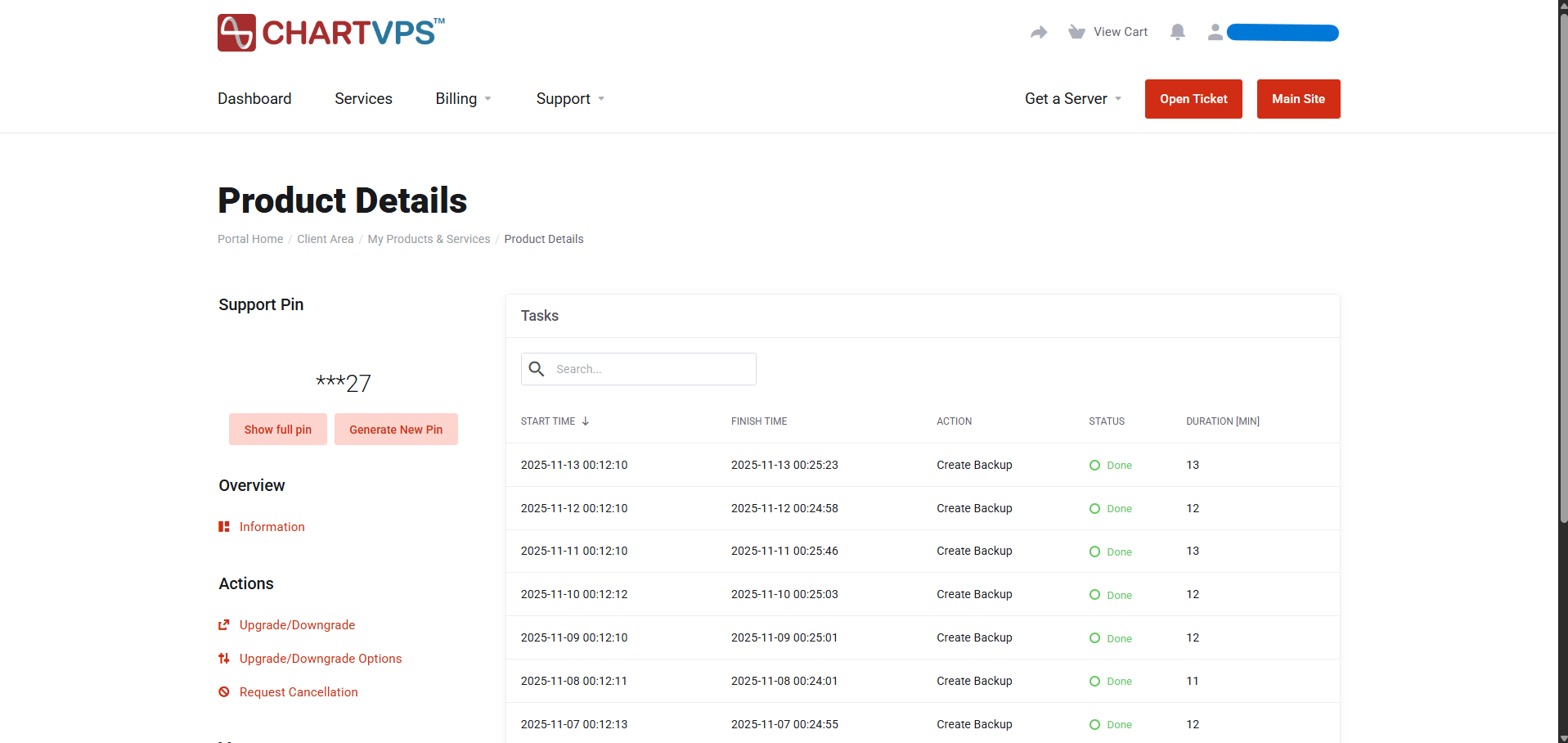Click the shopping cart icon
This screenshot has width=1568, height=743.
tap(1076, 32)
